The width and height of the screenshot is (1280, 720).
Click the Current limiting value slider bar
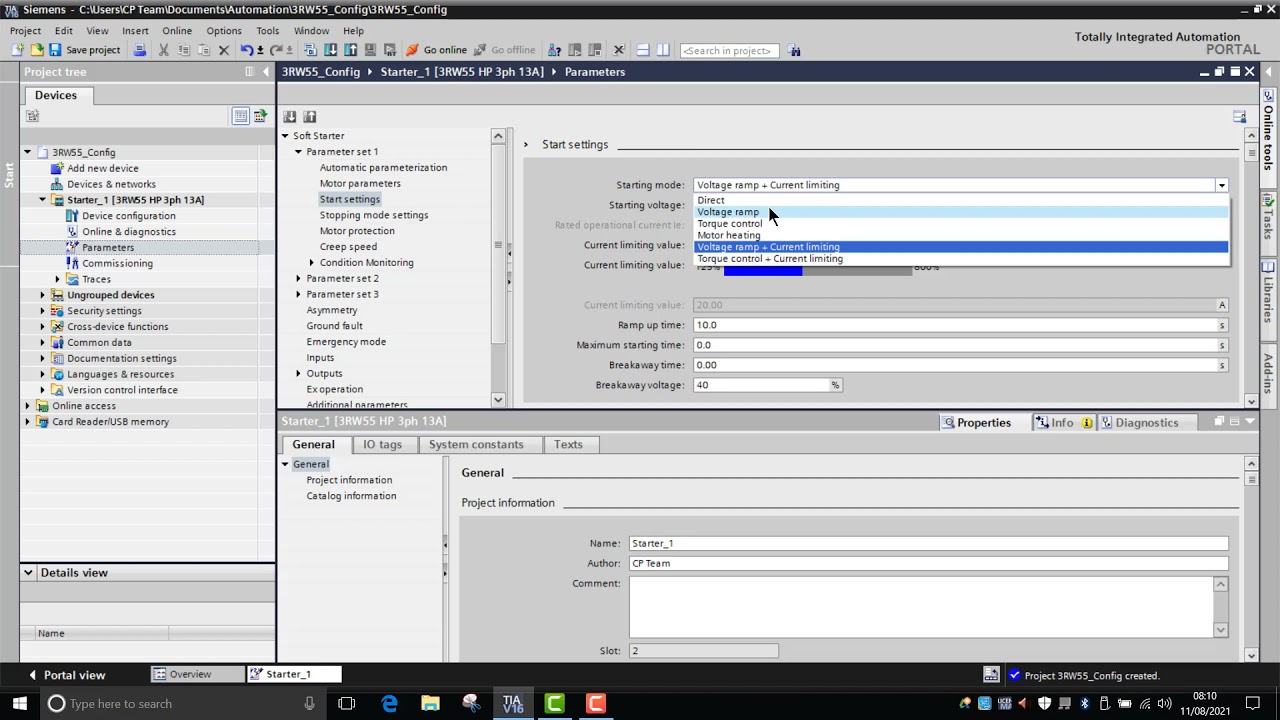pos(818,267)
